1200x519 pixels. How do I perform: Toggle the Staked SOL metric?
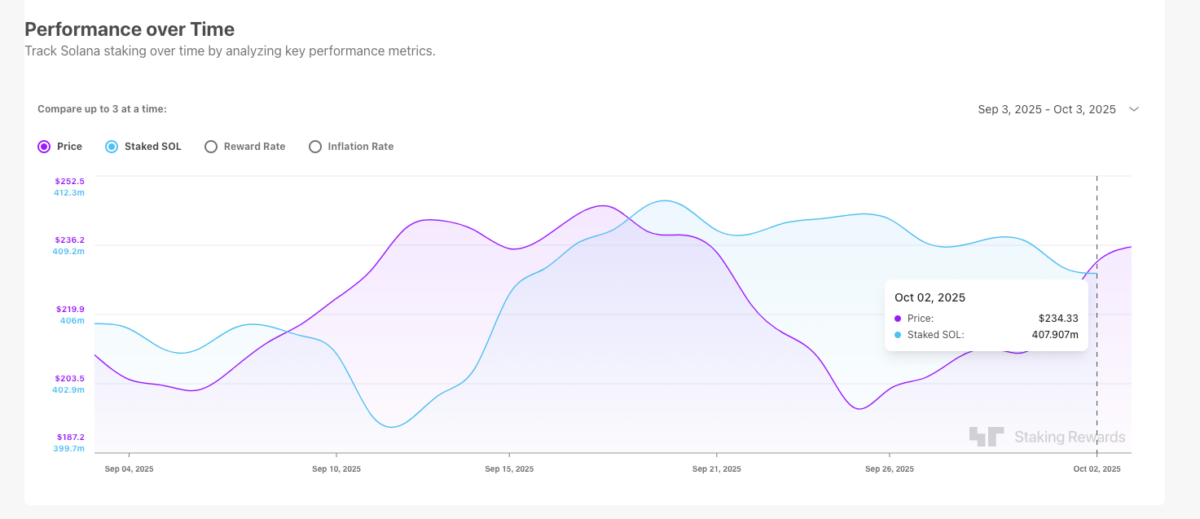pyautogui.click(x=112, y=147)
